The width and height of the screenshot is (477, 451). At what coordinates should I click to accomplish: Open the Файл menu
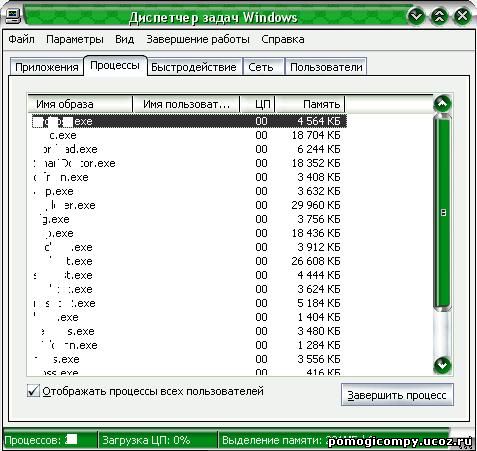pos(21,39)
